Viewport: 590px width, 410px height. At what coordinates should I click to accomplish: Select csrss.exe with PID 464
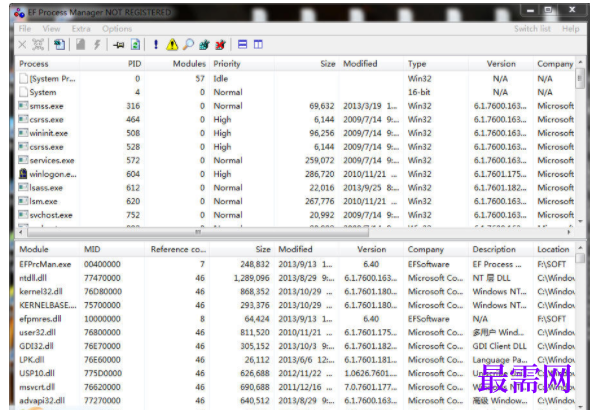[x=295, y=120]
